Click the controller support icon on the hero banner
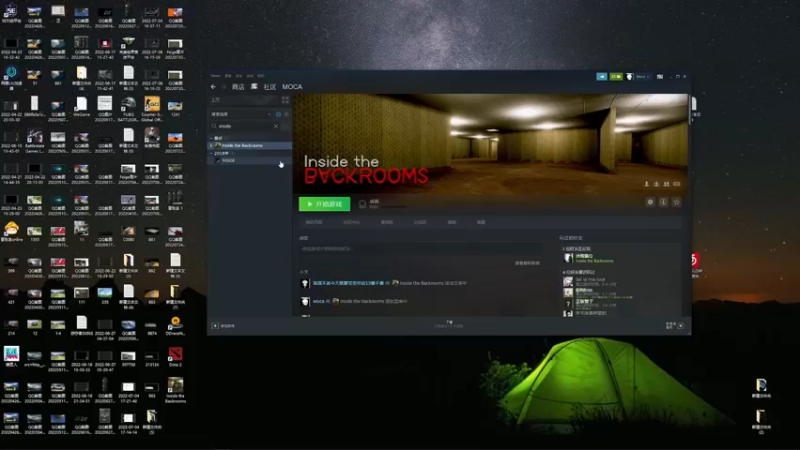 677,184
